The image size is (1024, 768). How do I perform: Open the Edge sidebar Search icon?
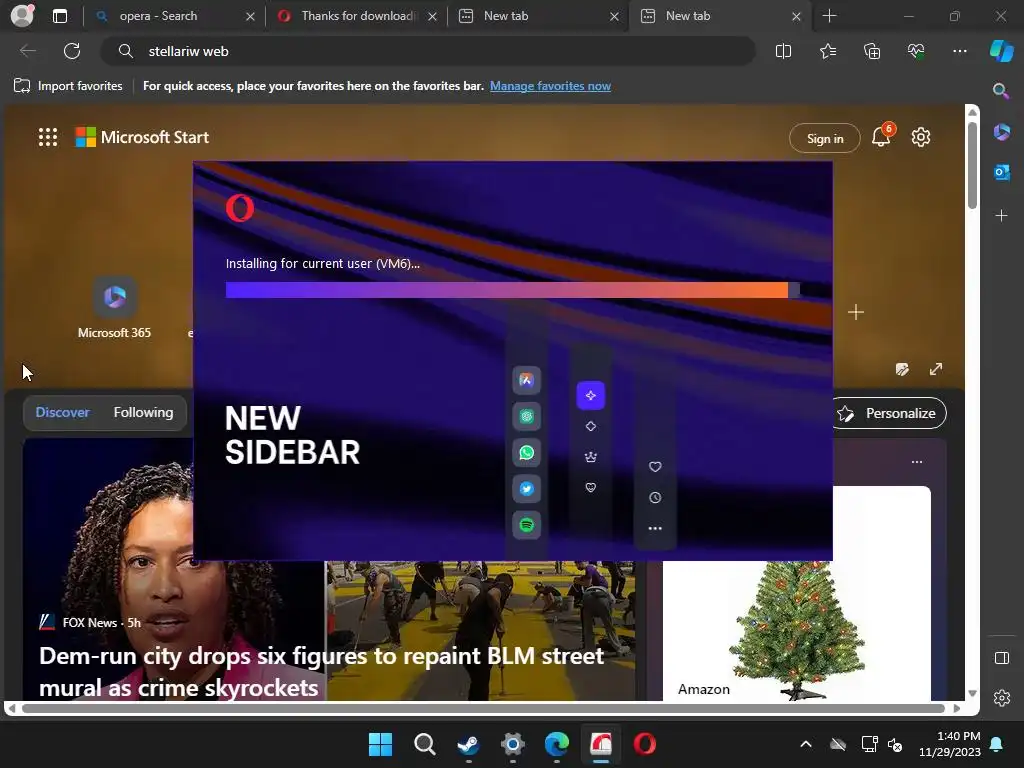(1001, 91)
